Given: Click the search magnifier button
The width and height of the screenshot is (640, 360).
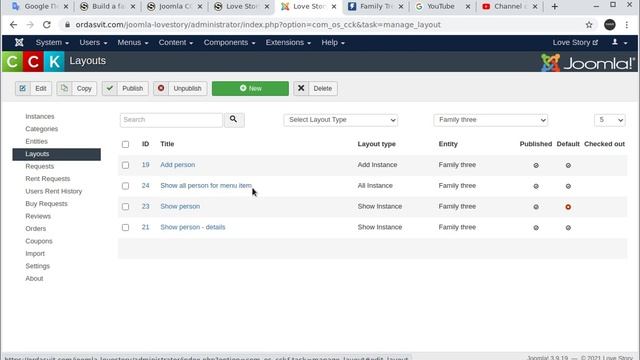Looking at the screenshot, I should 234,120.
